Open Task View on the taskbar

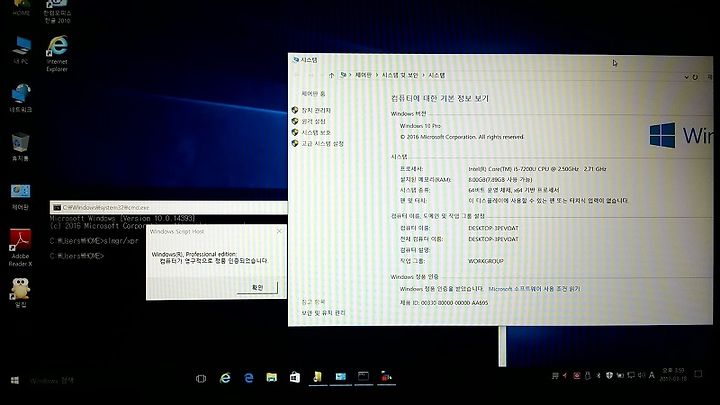(x=201, y=379)
